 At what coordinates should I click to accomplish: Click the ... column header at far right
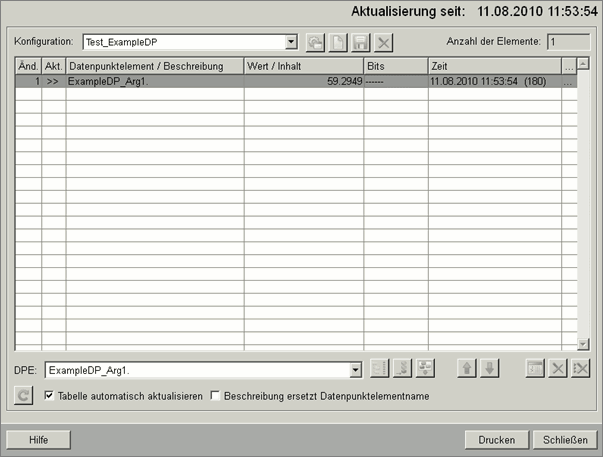[569, 66]
